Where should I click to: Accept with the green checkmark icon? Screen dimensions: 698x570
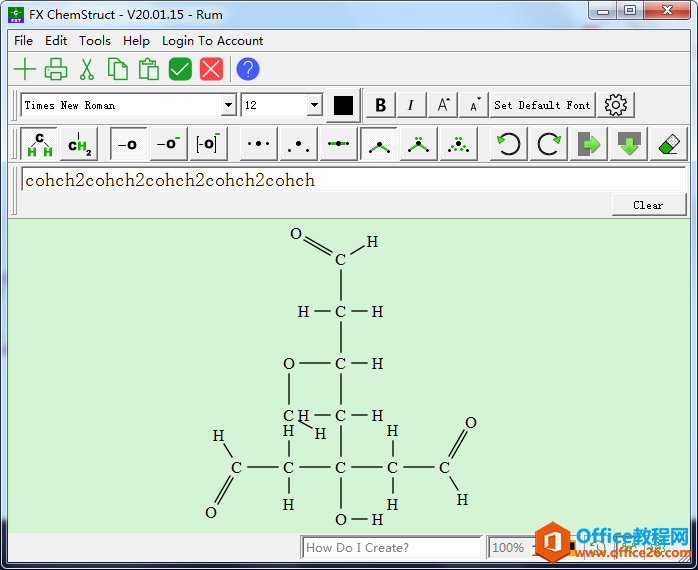point(180,69)
